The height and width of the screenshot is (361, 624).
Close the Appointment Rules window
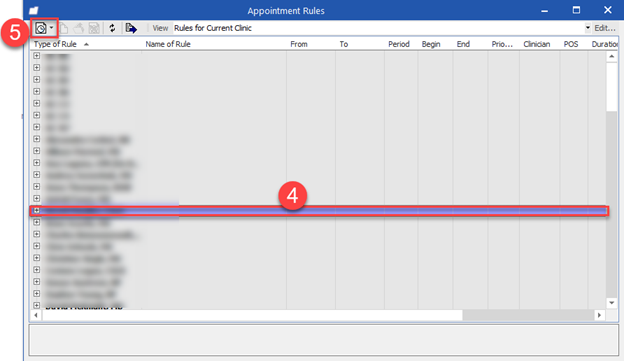[x=608, y=10]
